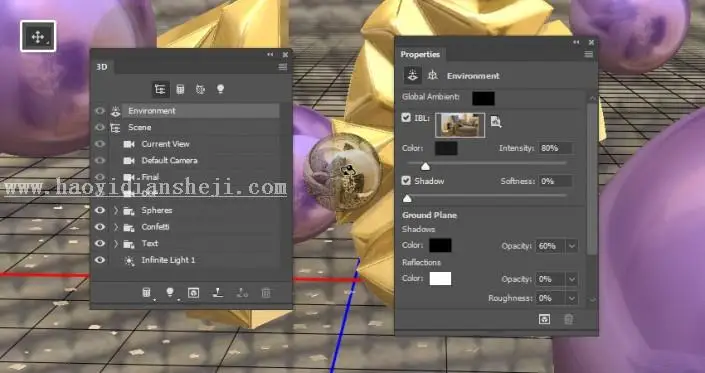
Task: Expand the Text group
Action: [116, 243]
